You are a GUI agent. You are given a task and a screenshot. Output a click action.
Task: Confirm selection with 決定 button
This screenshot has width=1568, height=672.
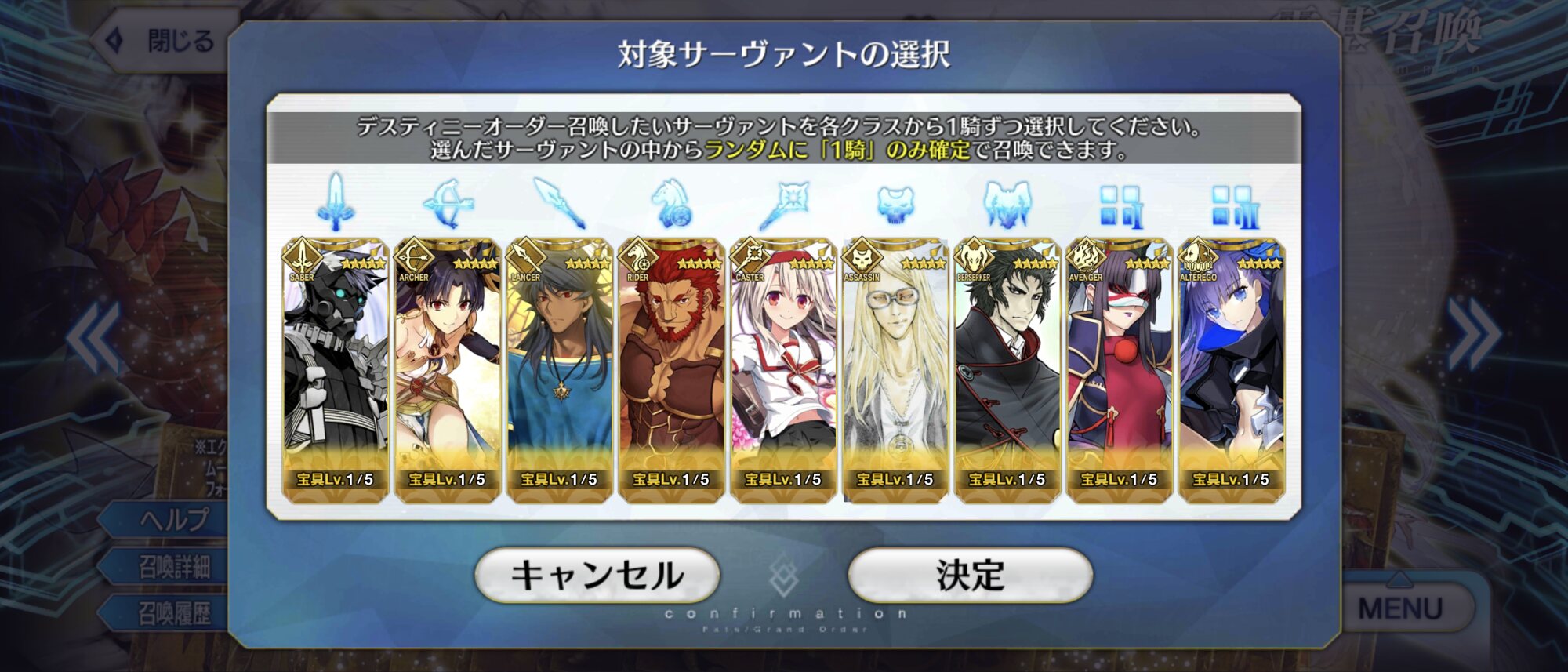[971, 575]
